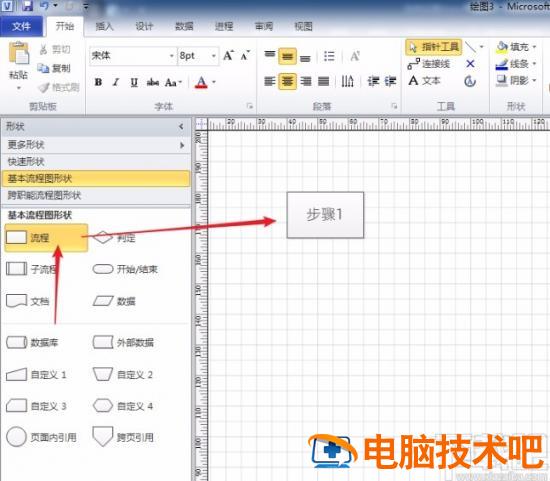Click the Copy (复制) icon

(43, 68)
